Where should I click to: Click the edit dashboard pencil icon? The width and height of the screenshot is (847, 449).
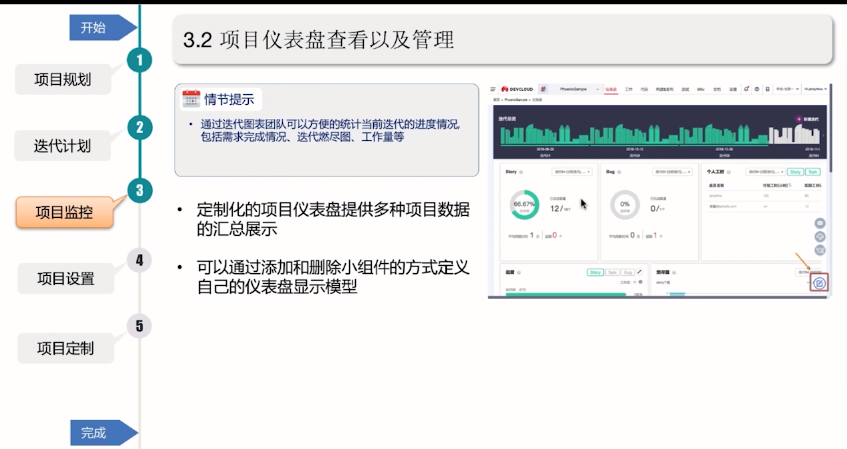[819, 283]
